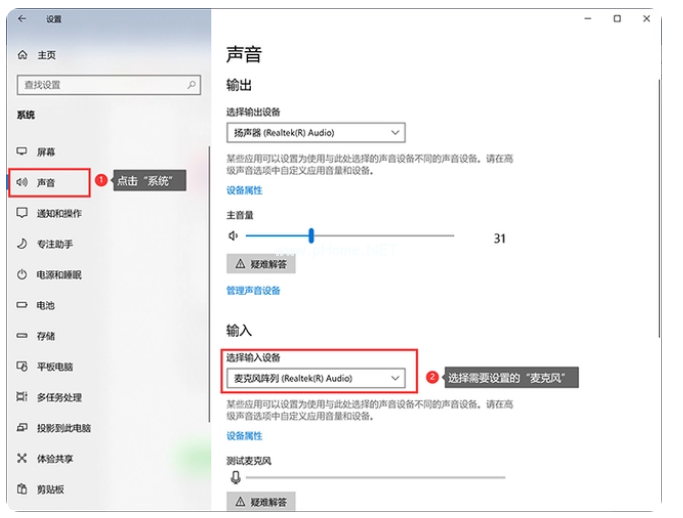This screenshot has height=518, width=683.
Task: Open Notifications & actions (通知和操作)
Action: [58, 213]
